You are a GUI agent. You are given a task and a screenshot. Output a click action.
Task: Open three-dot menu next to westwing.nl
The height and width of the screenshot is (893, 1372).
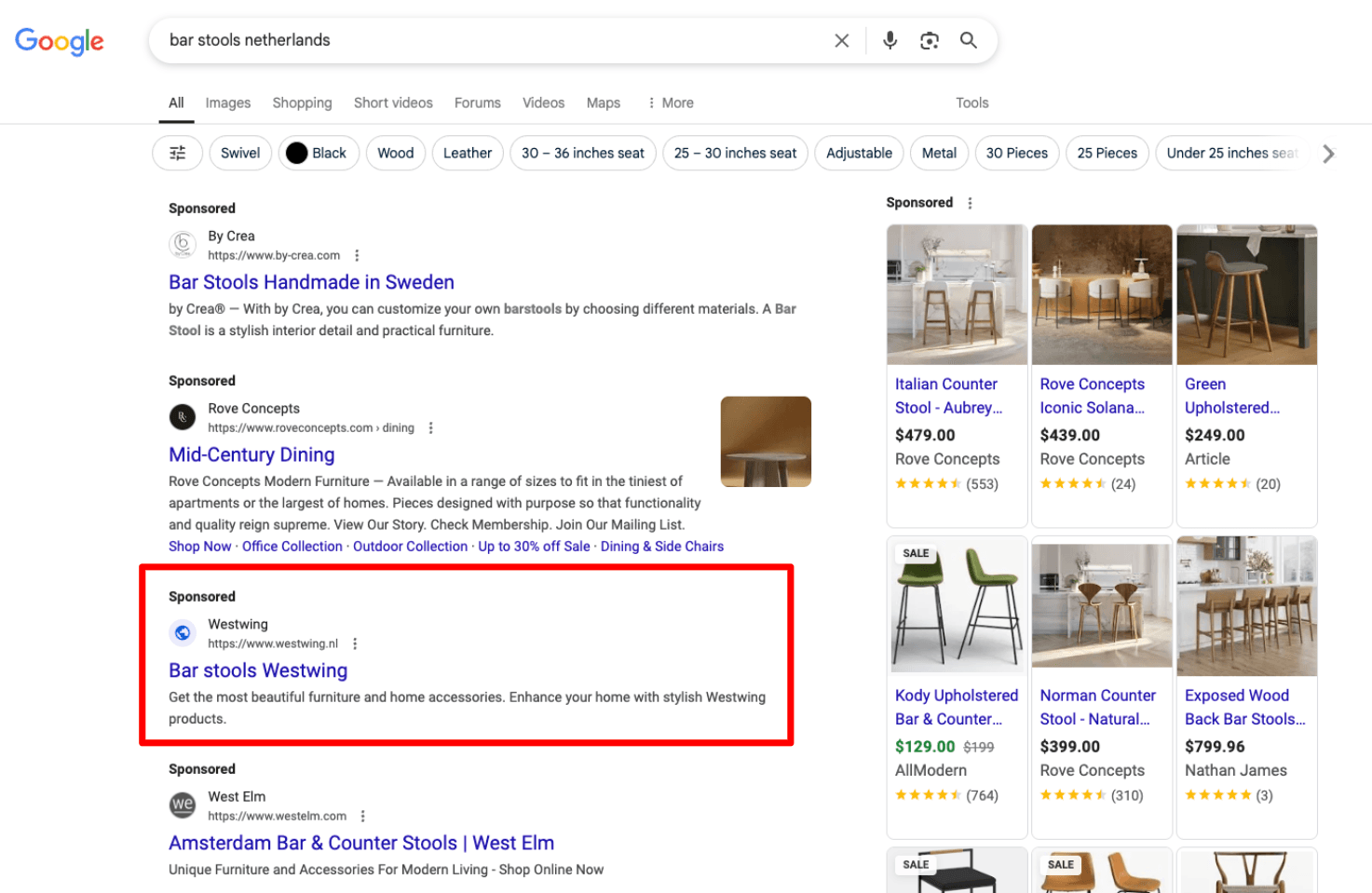(x=355, y=643)
